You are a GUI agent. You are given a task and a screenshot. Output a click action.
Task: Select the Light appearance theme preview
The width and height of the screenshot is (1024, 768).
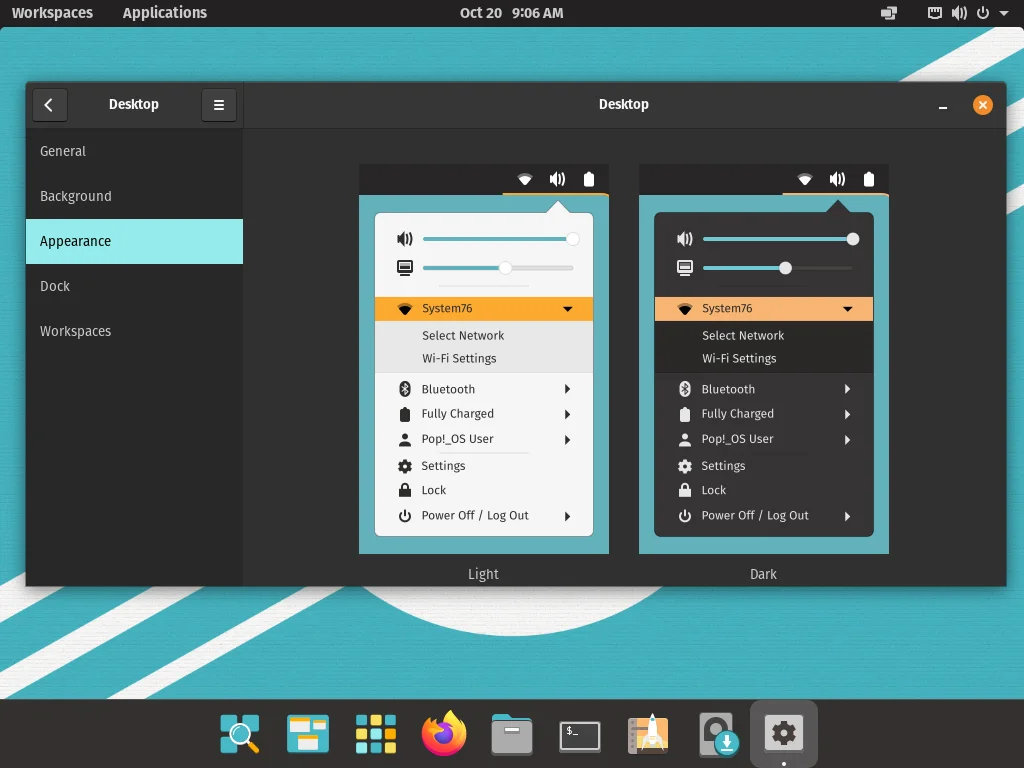click(484, 359)
